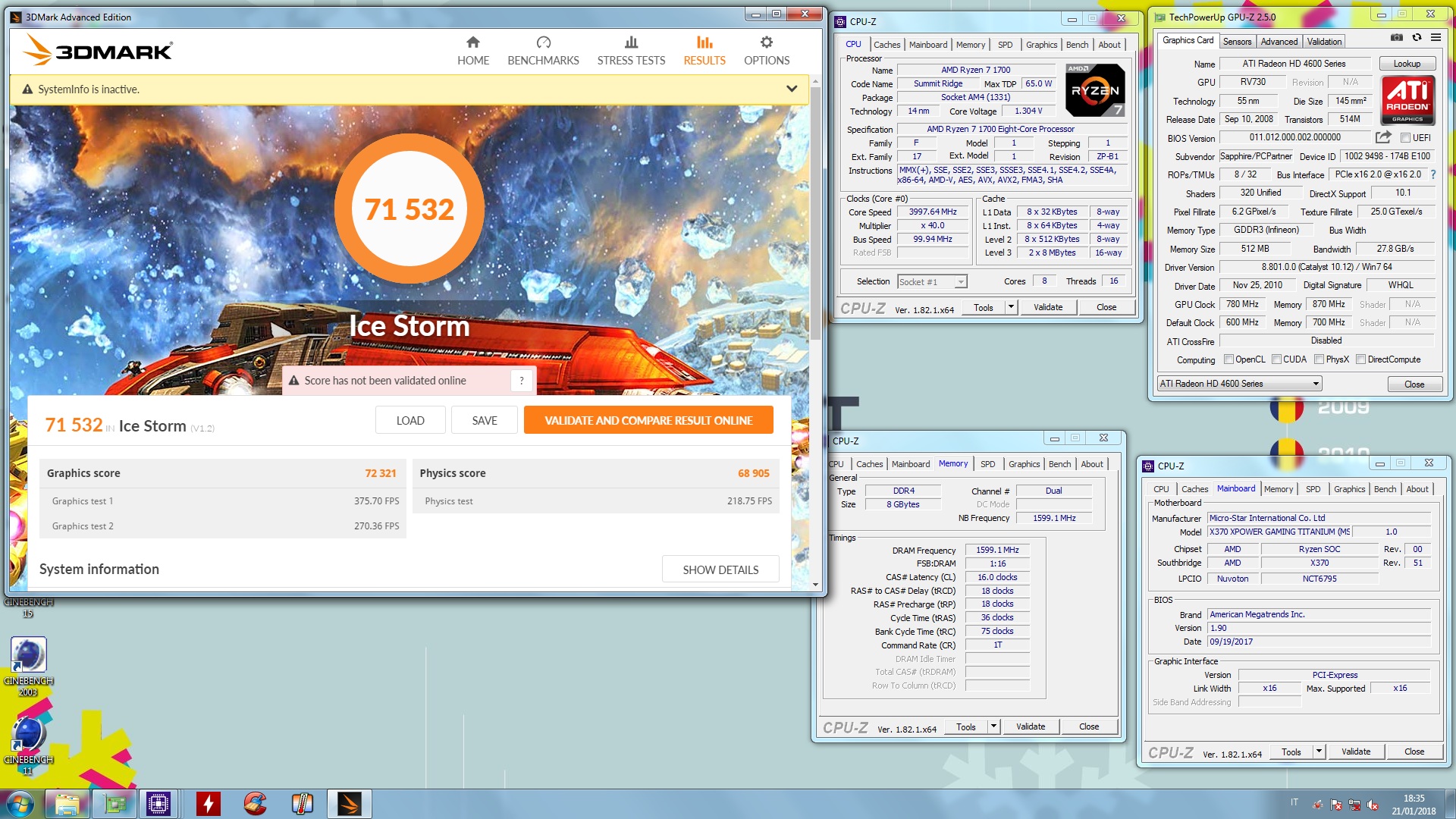
Task: Open the Tools dropdown arrow in the CPU-Z CPU window
Action: tap(1011, 307)
